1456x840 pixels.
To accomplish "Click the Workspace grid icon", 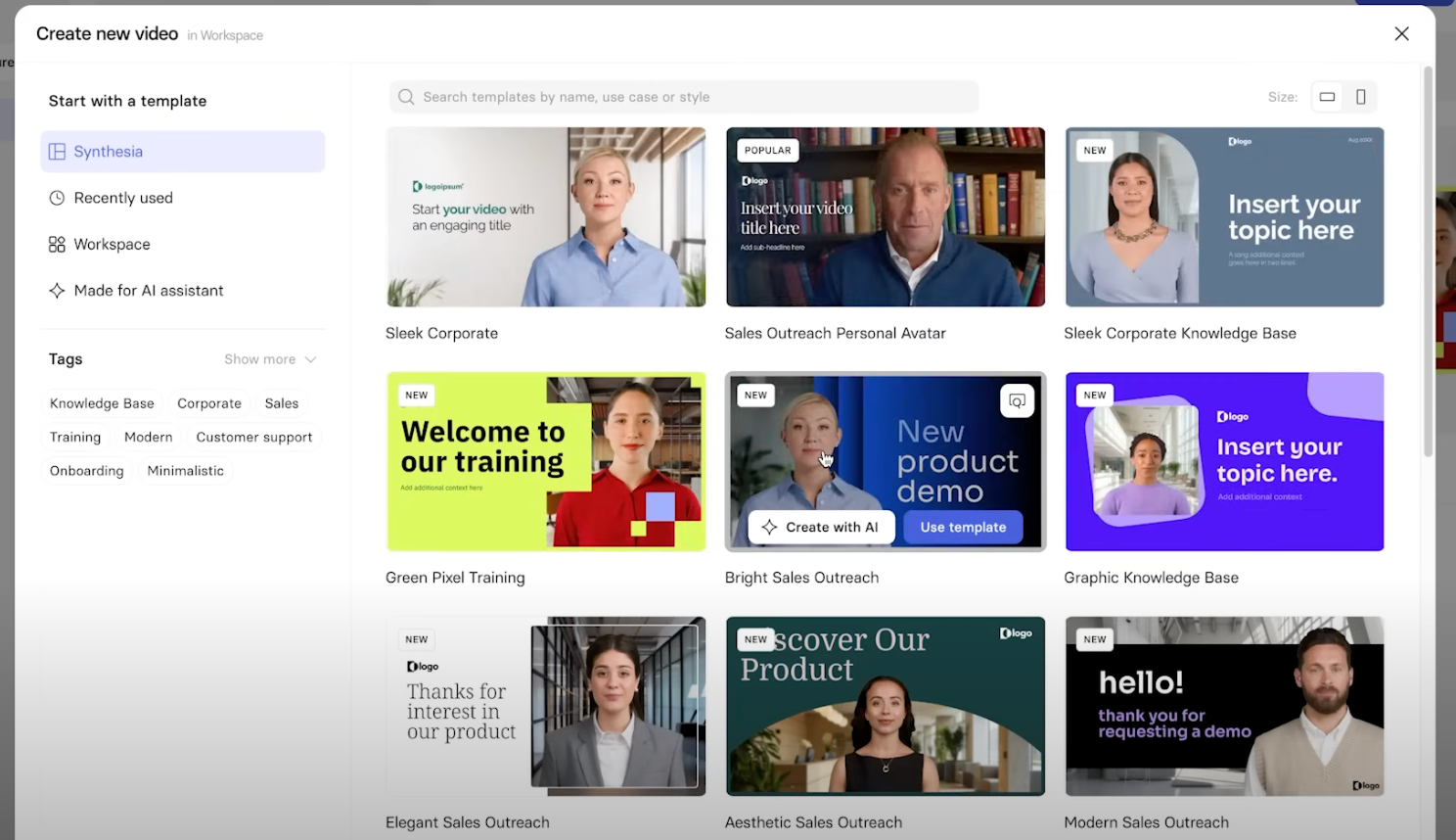I will click(57, 244).
